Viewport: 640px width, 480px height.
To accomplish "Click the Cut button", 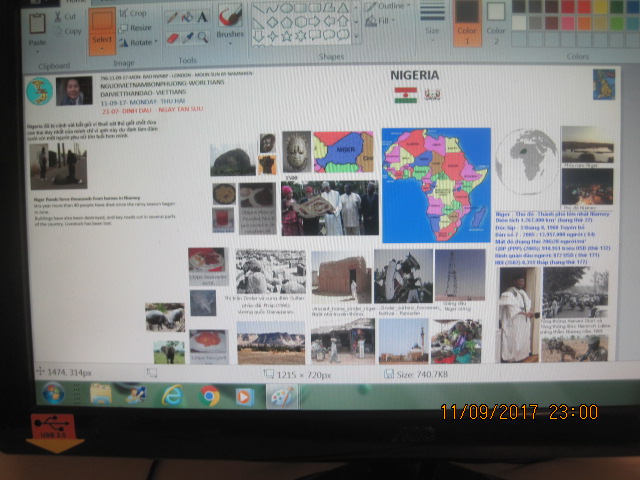I will click(x=65, y=17).
